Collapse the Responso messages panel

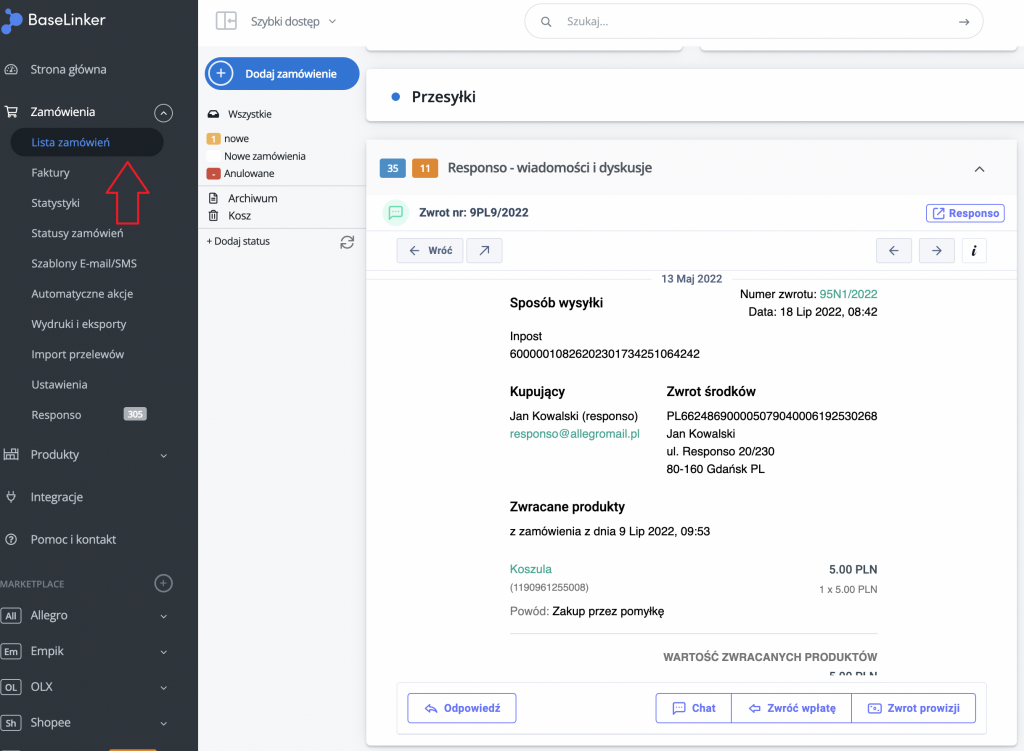click(979, 169)
